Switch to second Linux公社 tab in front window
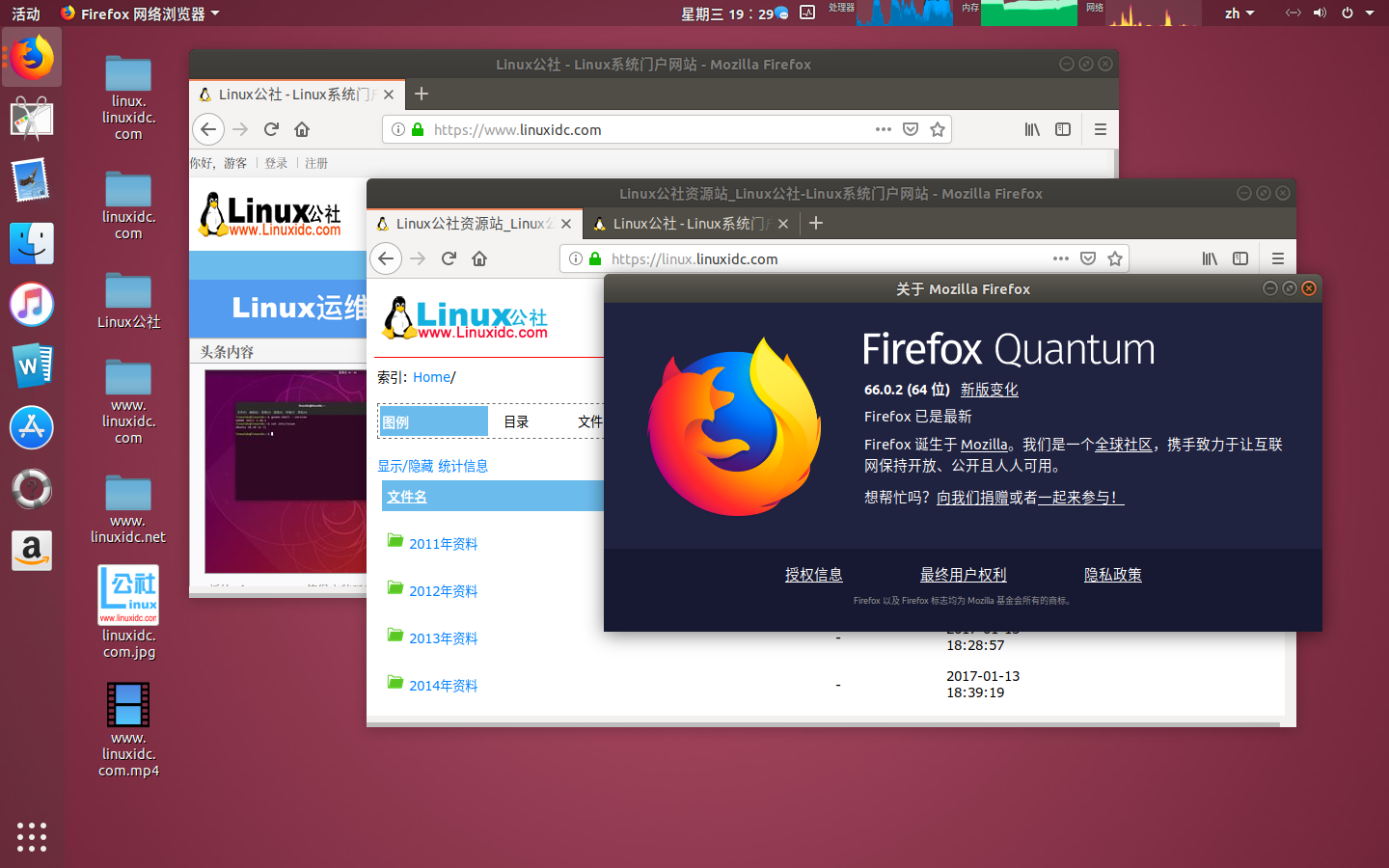The image size is (1389, 868). pos(692,224)
